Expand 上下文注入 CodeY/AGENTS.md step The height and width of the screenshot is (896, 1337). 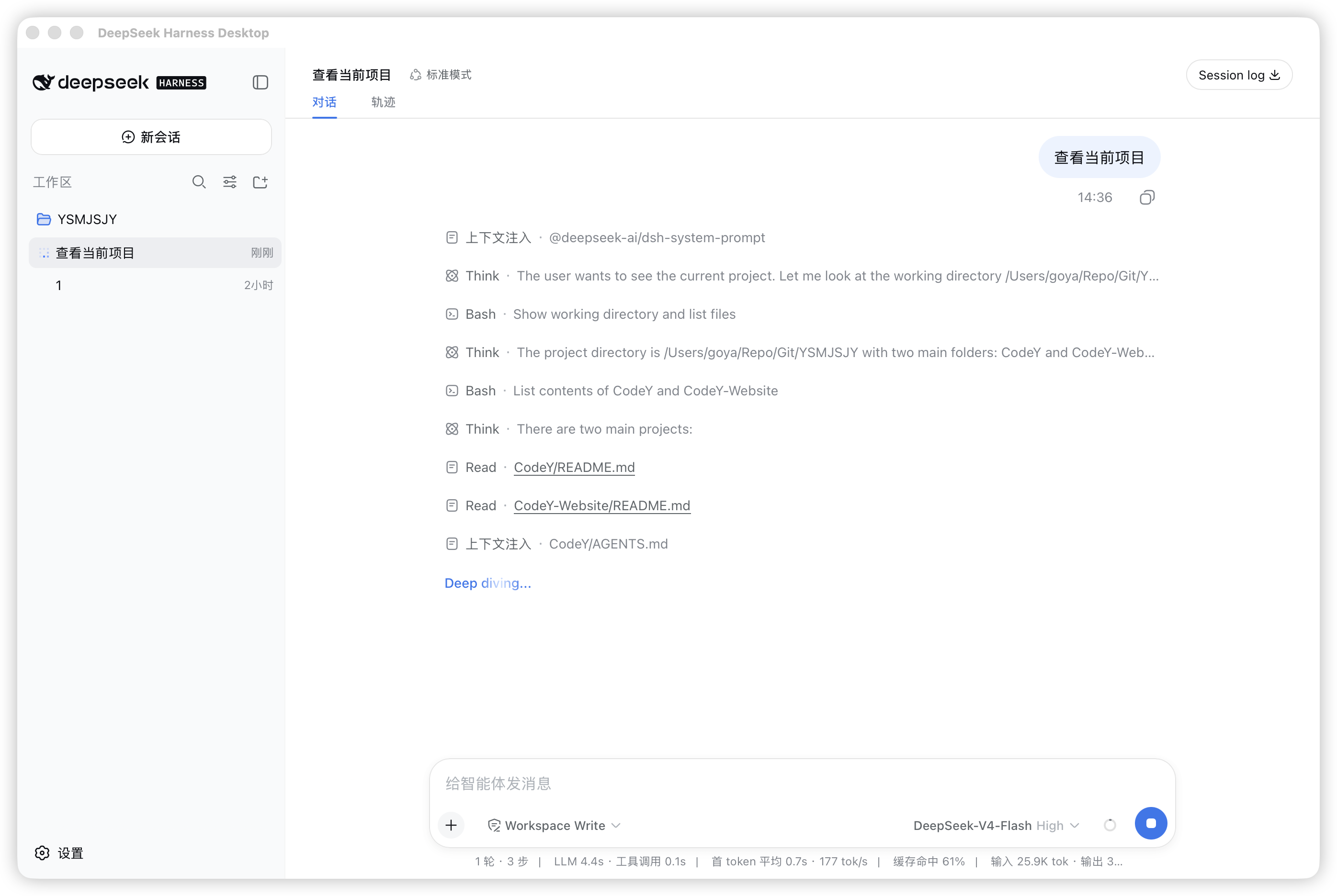coord(556,544)
